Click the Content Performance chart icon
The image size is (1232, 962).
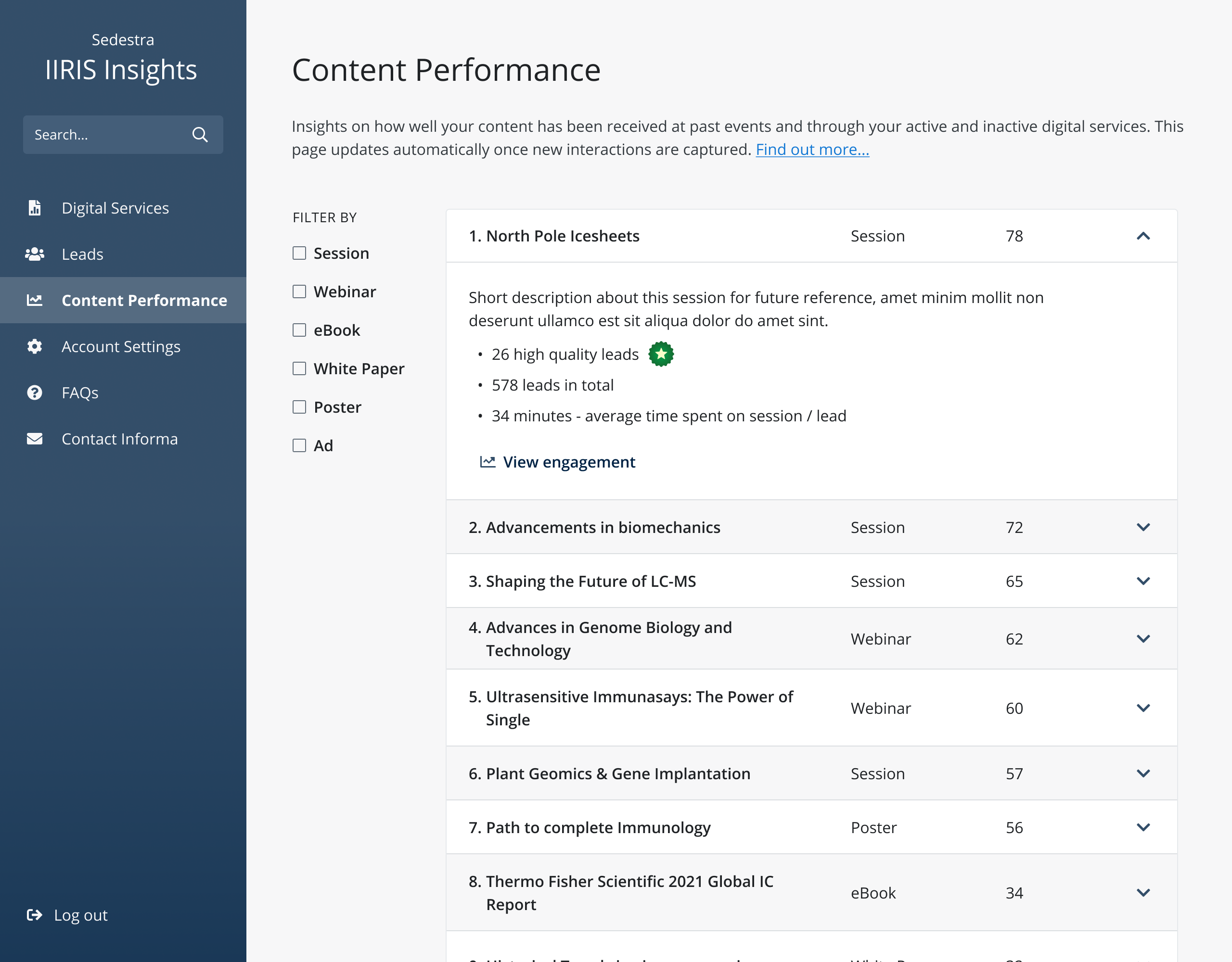(x=35, y=301)
